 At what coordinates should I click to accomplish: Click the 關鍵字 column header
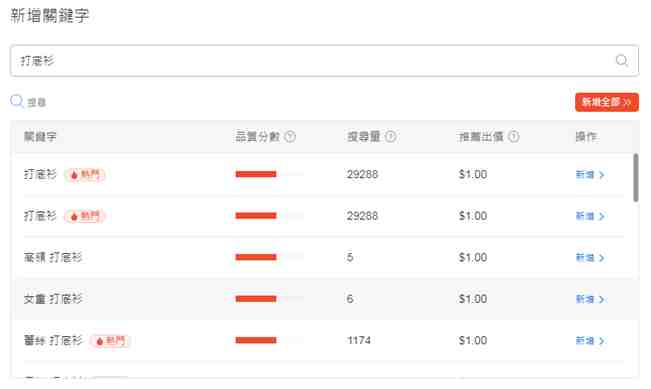pos(40,137)
